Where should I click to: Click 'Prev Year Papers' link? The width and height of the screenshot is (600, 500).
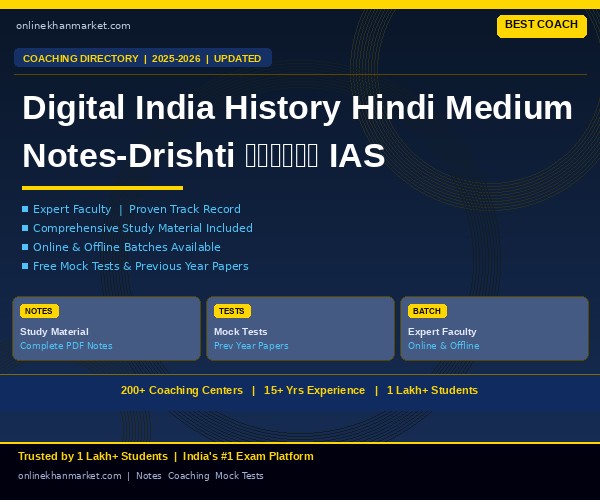pos(251,346)
